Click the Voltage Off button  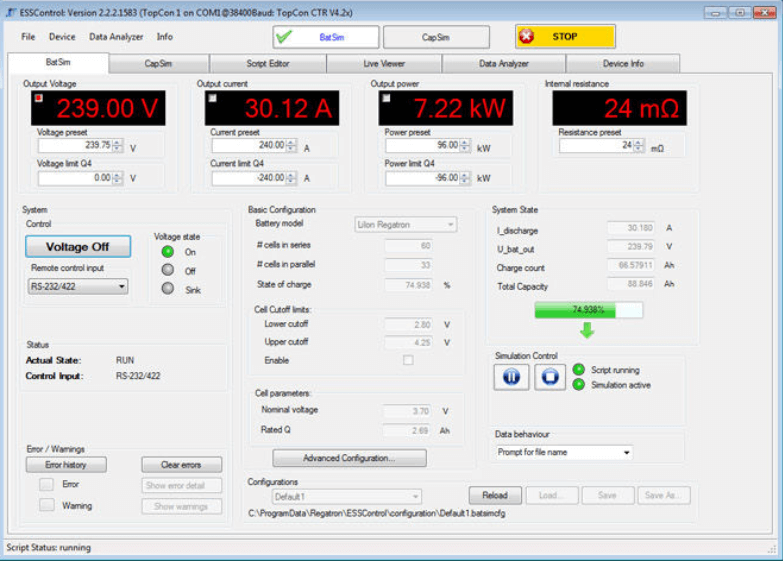point(78,247)
